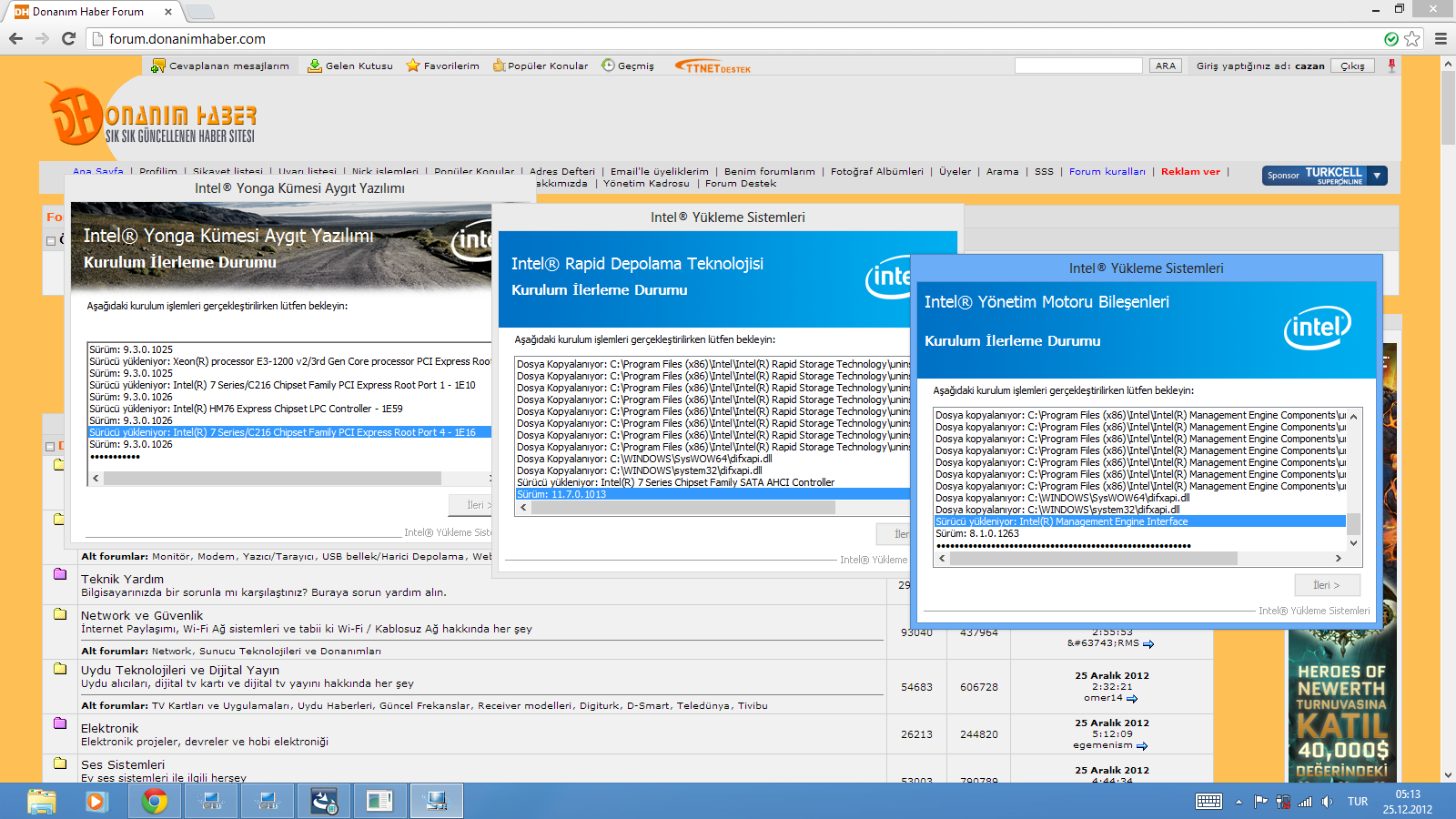This screenshot has width=1456, height=819.
Task: Click İleri in Management Engine installer
Action: click(1328, 585)
